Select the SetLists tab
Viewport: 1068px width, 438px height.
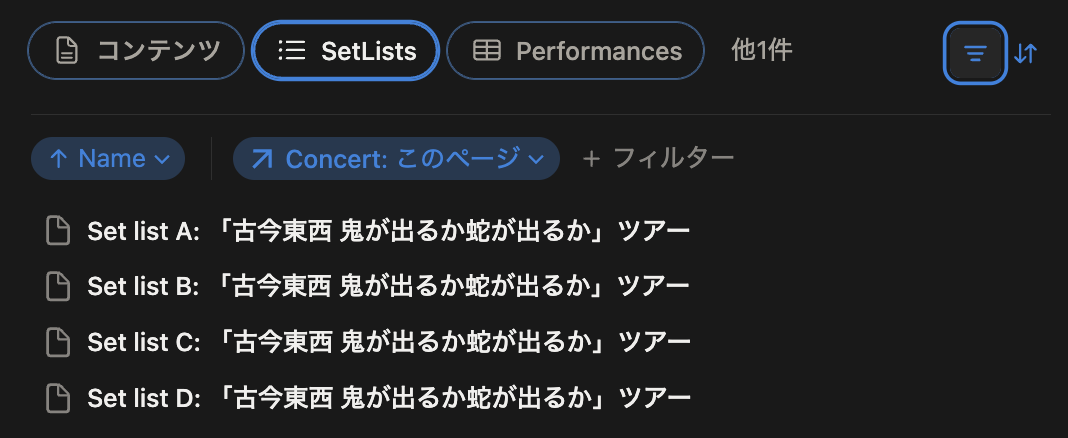(345, 51)
